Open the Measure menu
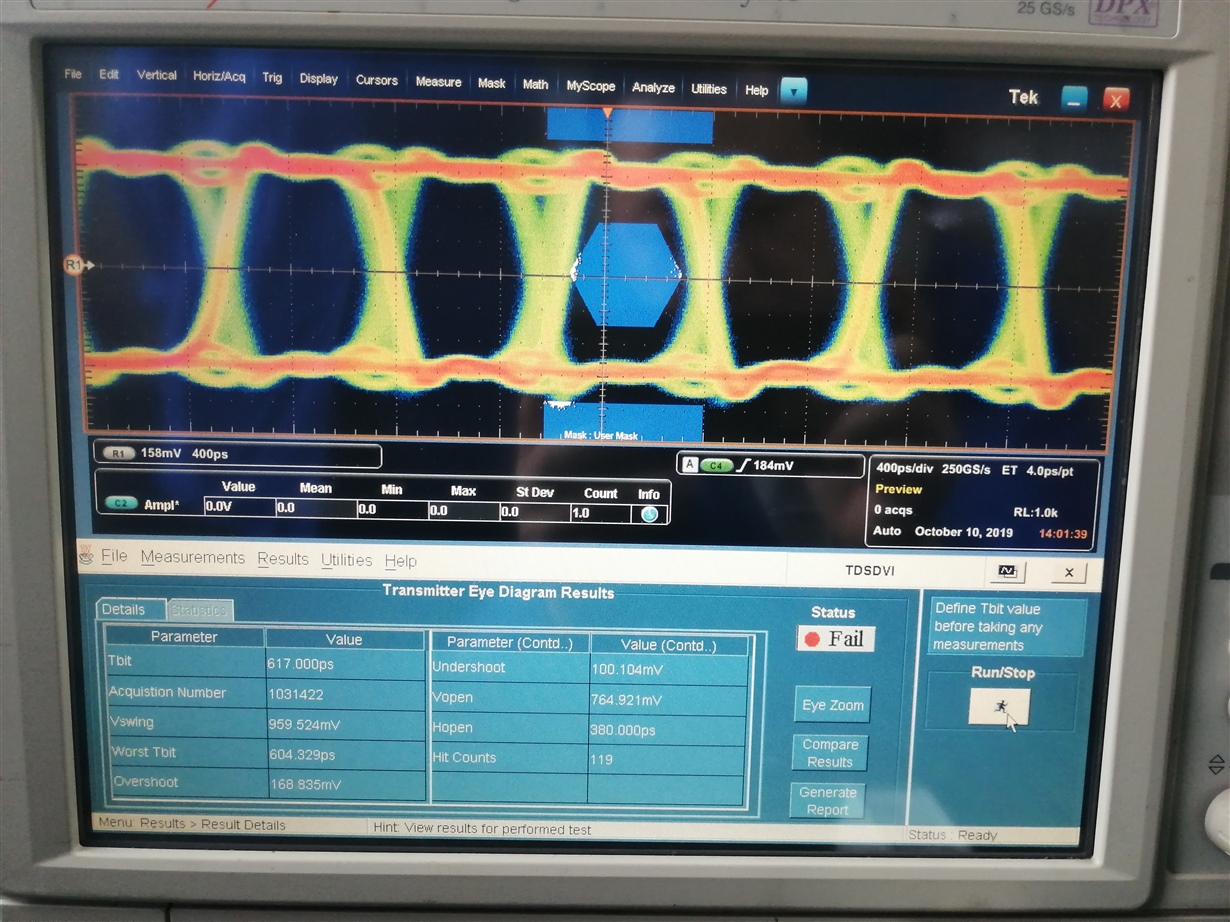The image size is (1230, 922). click(x=438, y=82)
